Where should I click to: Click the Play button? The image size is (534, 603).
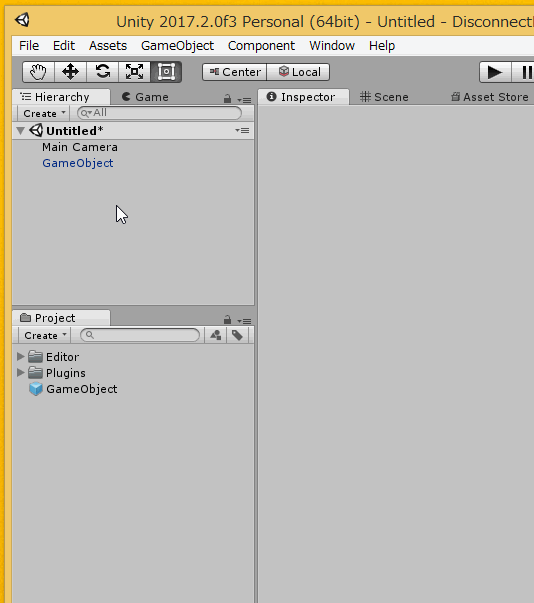click(495, 72)
